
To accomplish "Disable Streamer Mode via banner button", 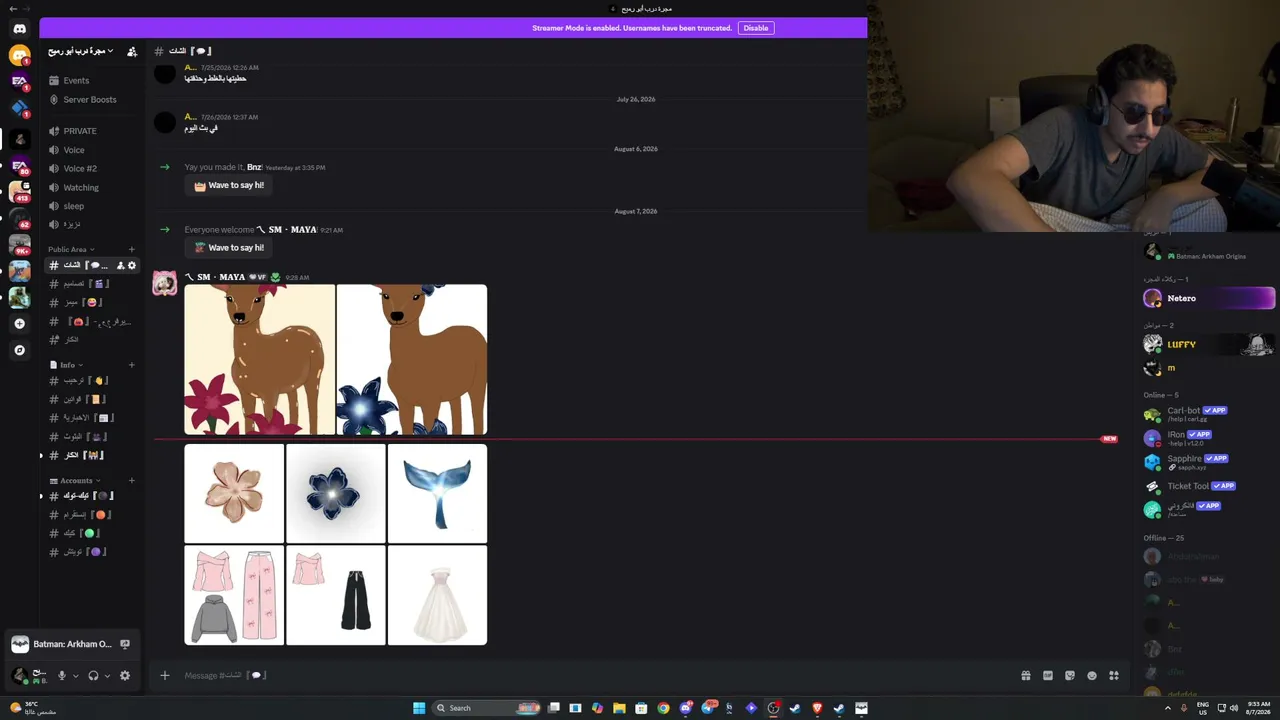I will tap(756, 28).
